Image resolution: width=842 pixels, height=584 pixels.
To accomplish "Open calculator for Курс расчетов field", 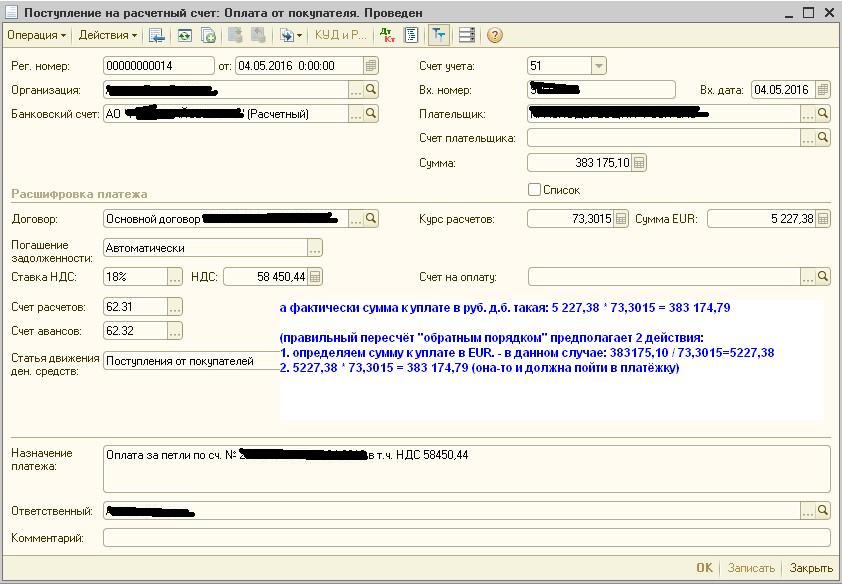I will [x=620, y=219].
